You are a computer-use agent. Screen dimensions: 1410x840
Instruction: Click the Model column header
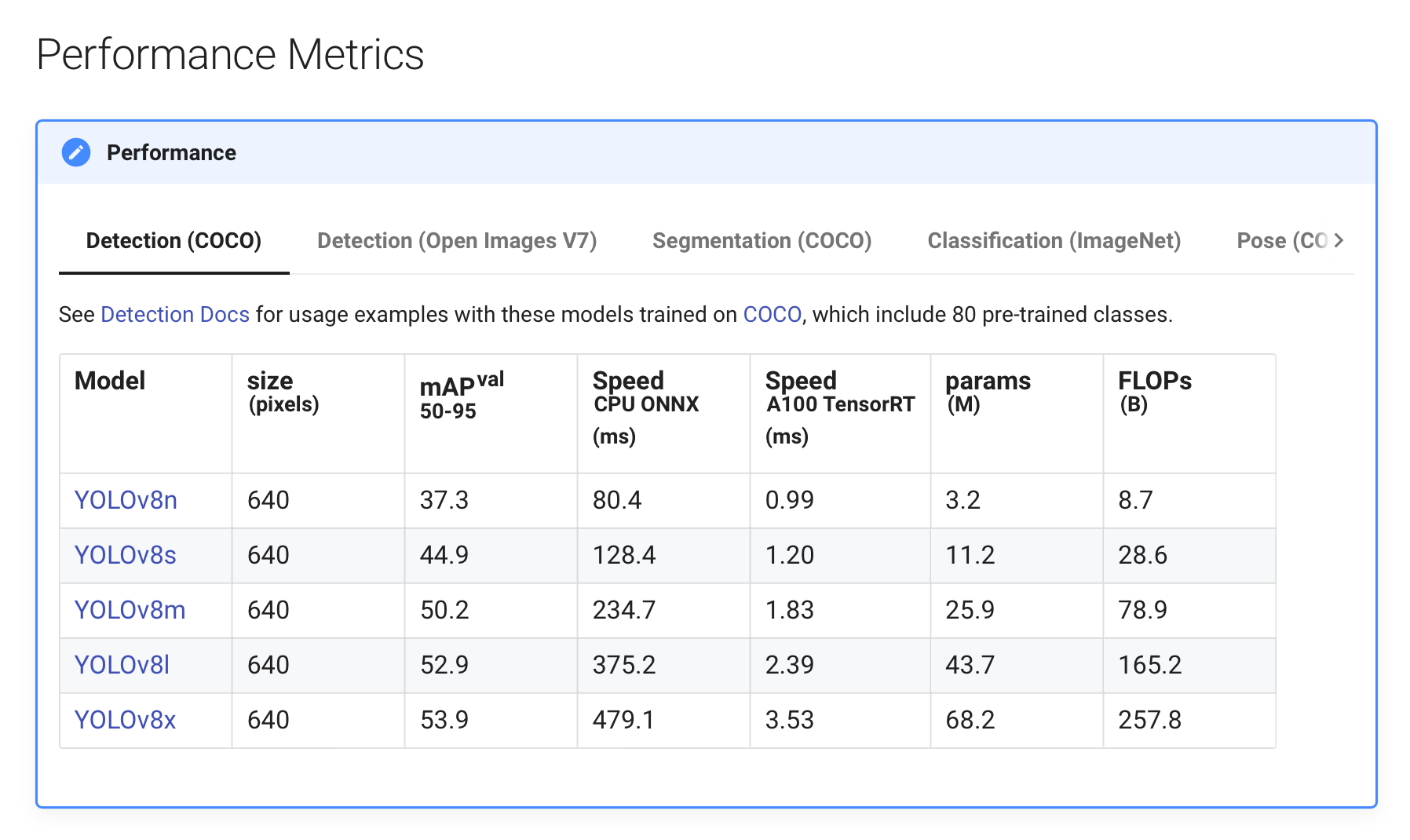click(110, 382)
